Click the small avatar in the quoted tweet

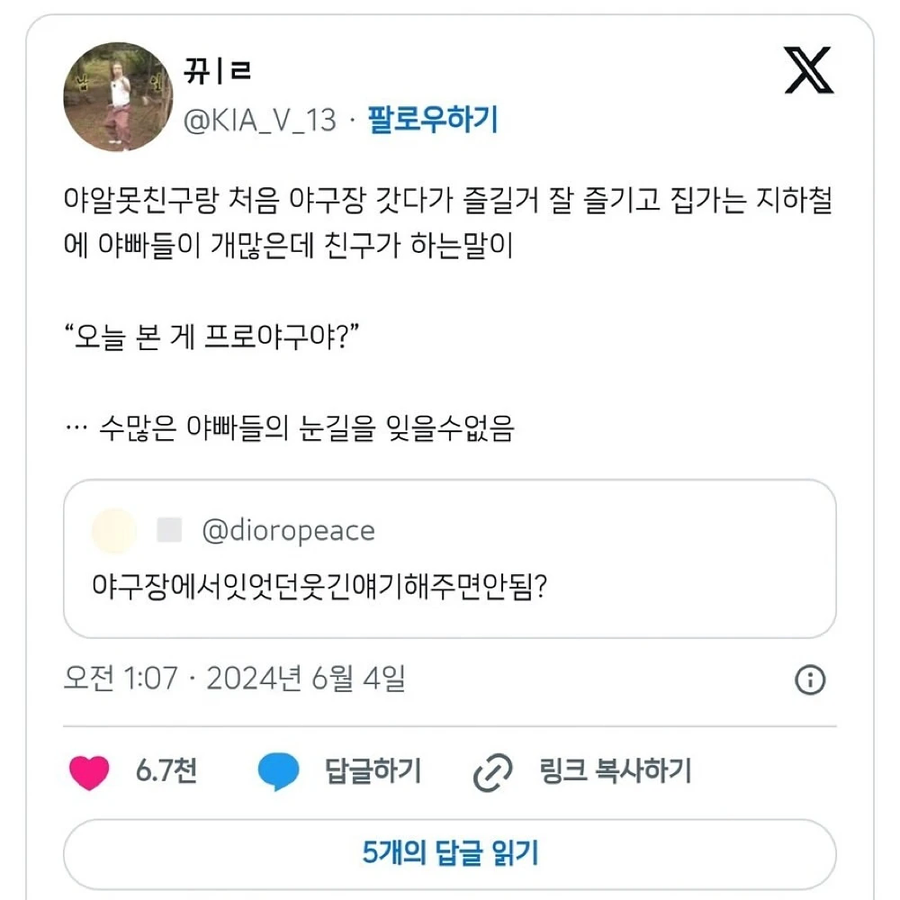click(x=114, y=531)
